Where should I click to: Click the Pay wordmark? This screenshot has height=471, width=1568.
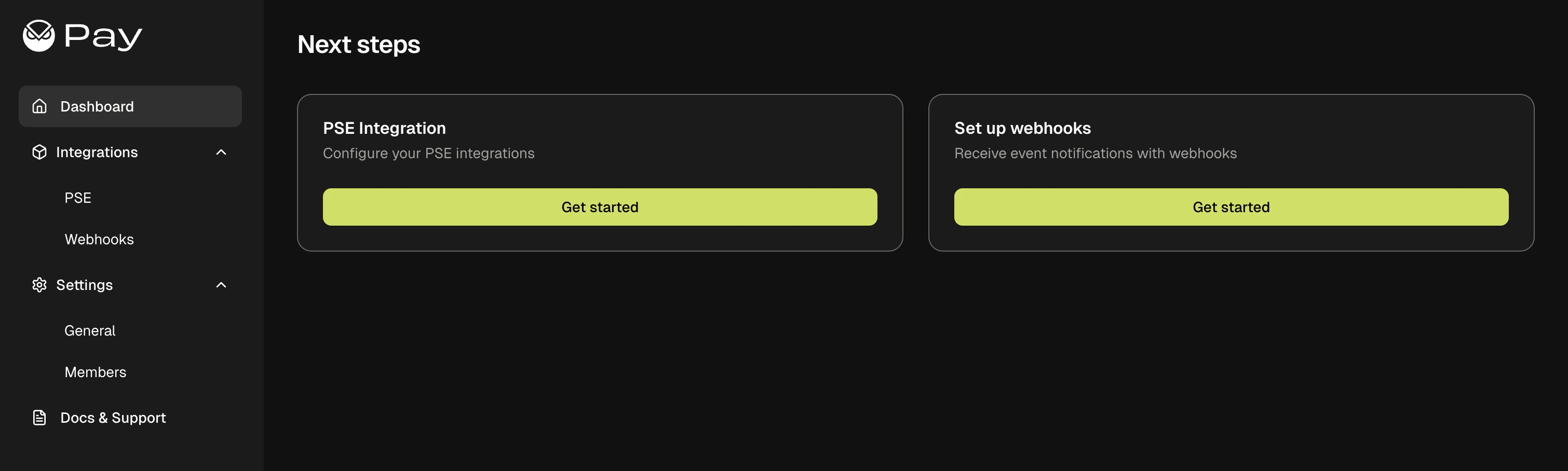point(102,36)
